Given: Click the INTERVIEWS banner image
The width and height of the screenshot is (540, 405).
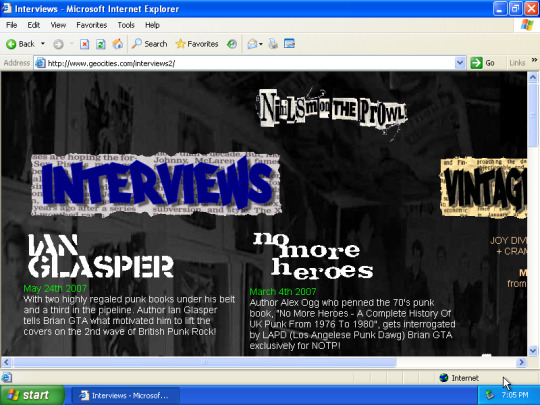Looking at the screenshot, I should (x=156, y=185).
